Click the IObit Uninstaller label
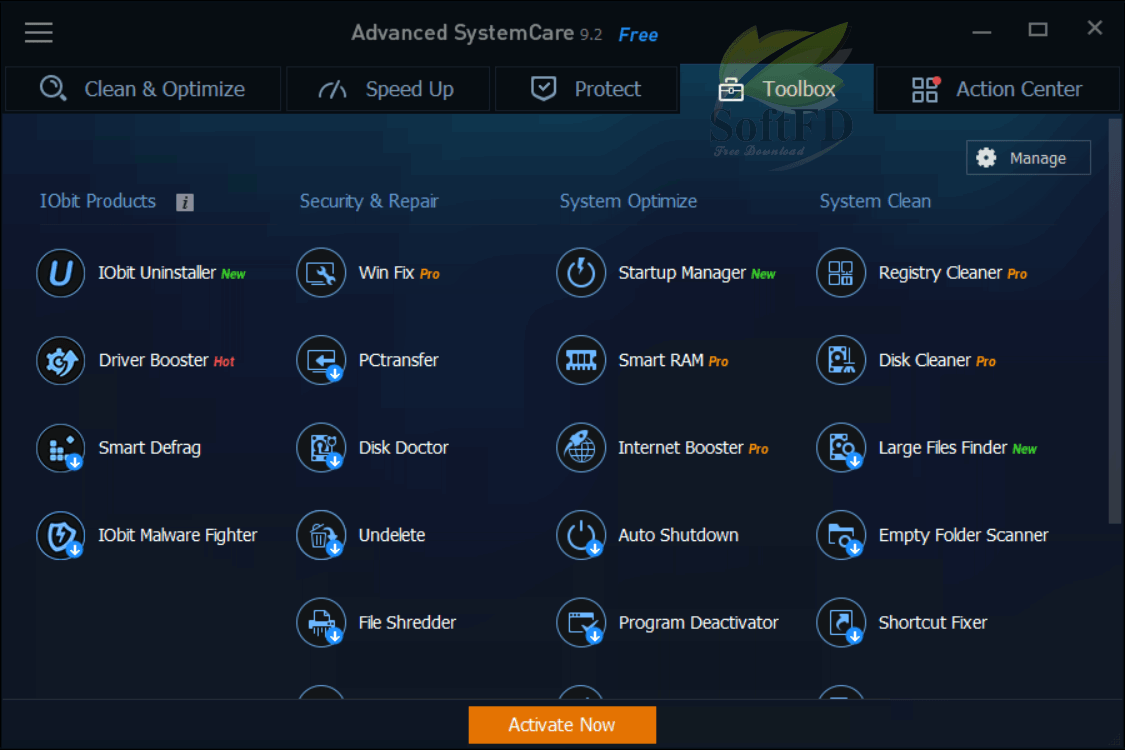Image resolution: width=1125 pixels, height=750 pixels. click(157, 273)
